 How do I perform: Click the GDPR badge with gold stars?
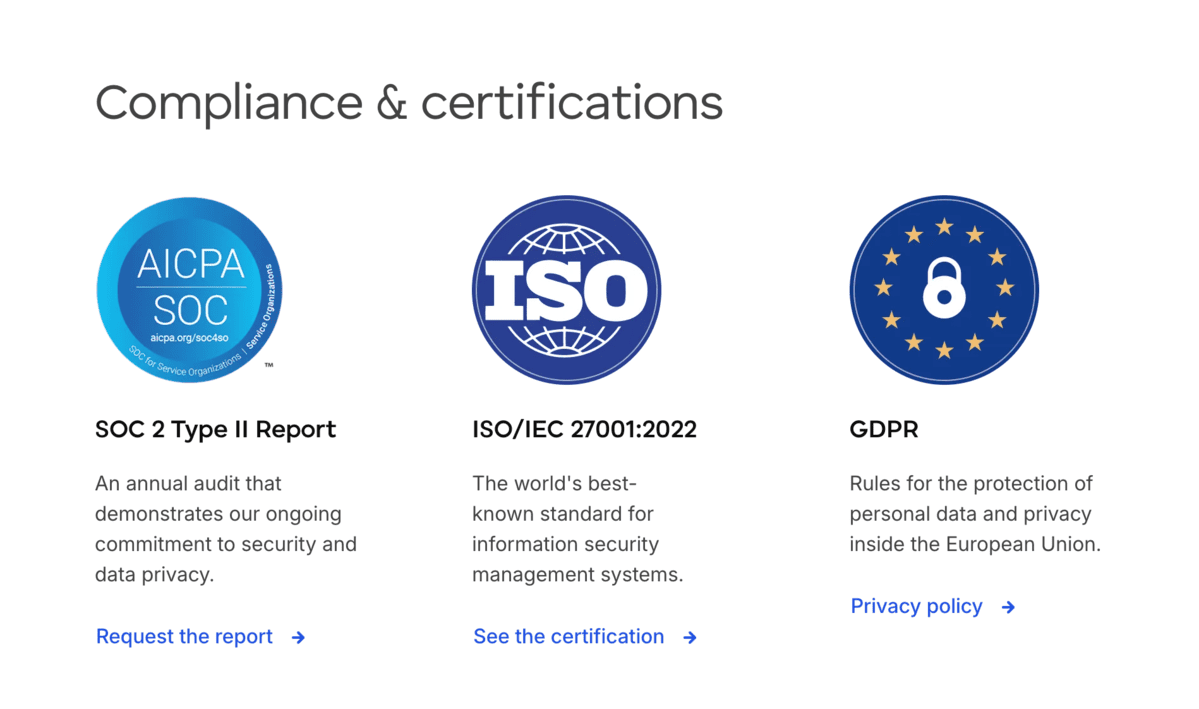coord(943,289)
